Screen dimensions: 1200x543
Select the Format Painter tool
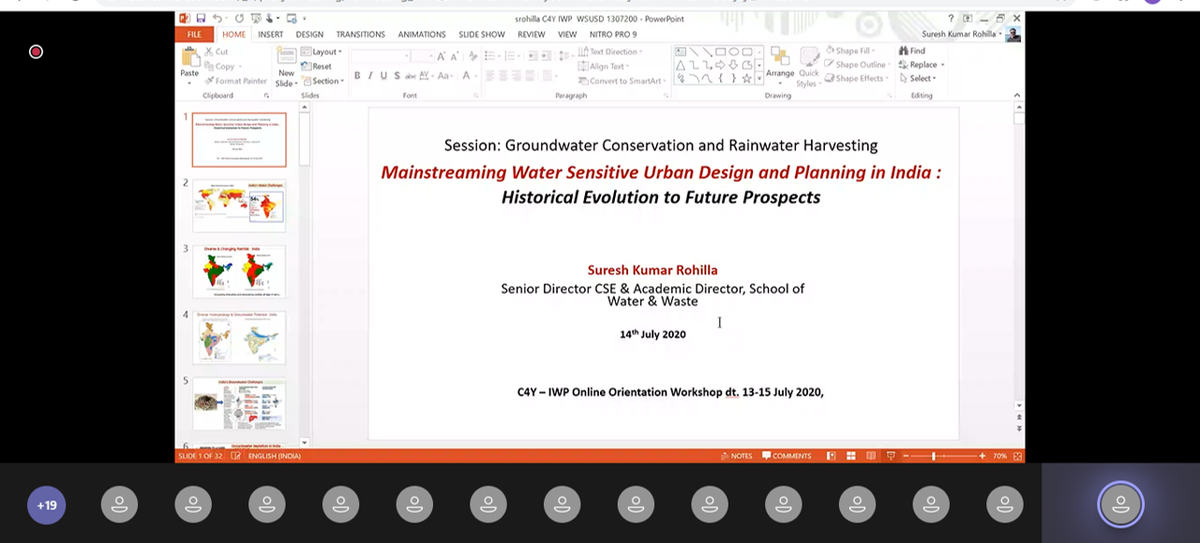(235, 81)
